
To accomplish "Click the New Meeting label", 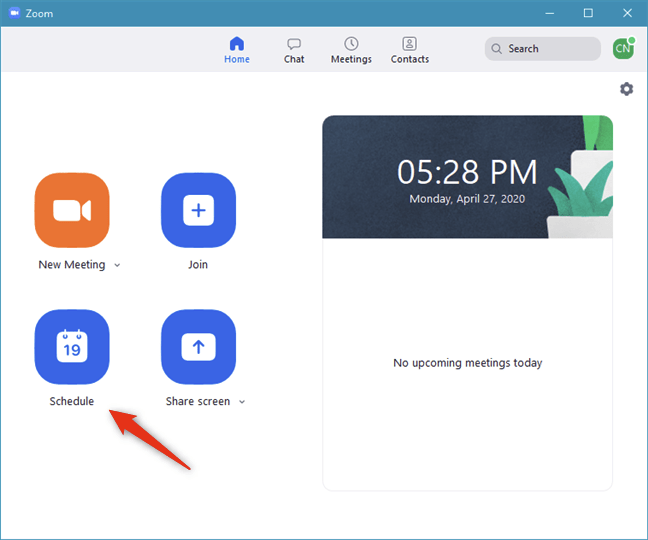I will tap(72, 264).
